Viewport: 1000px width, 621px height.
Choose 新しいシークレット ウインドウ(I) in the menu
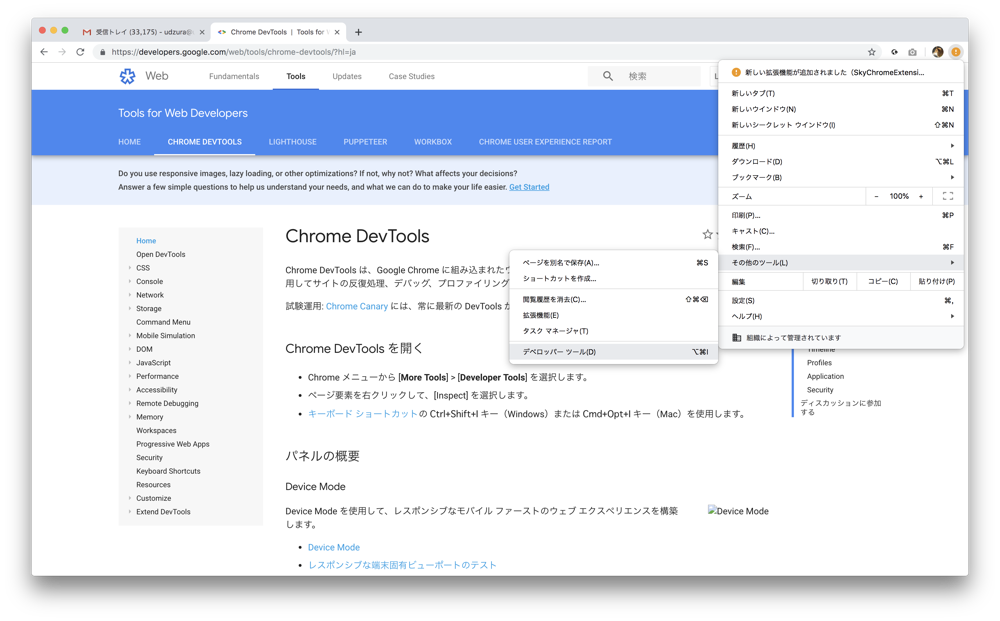(x=783, y=125)
